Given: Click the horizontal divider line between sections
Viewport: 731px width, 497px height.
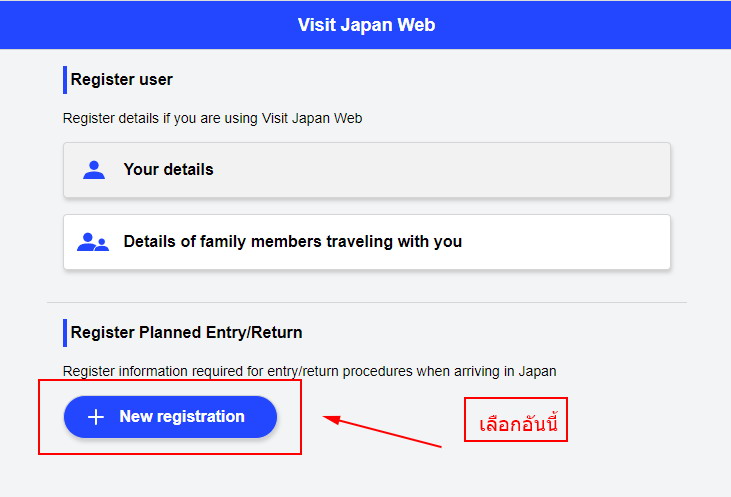Looking at the screenshot, I should click(366, 302).
